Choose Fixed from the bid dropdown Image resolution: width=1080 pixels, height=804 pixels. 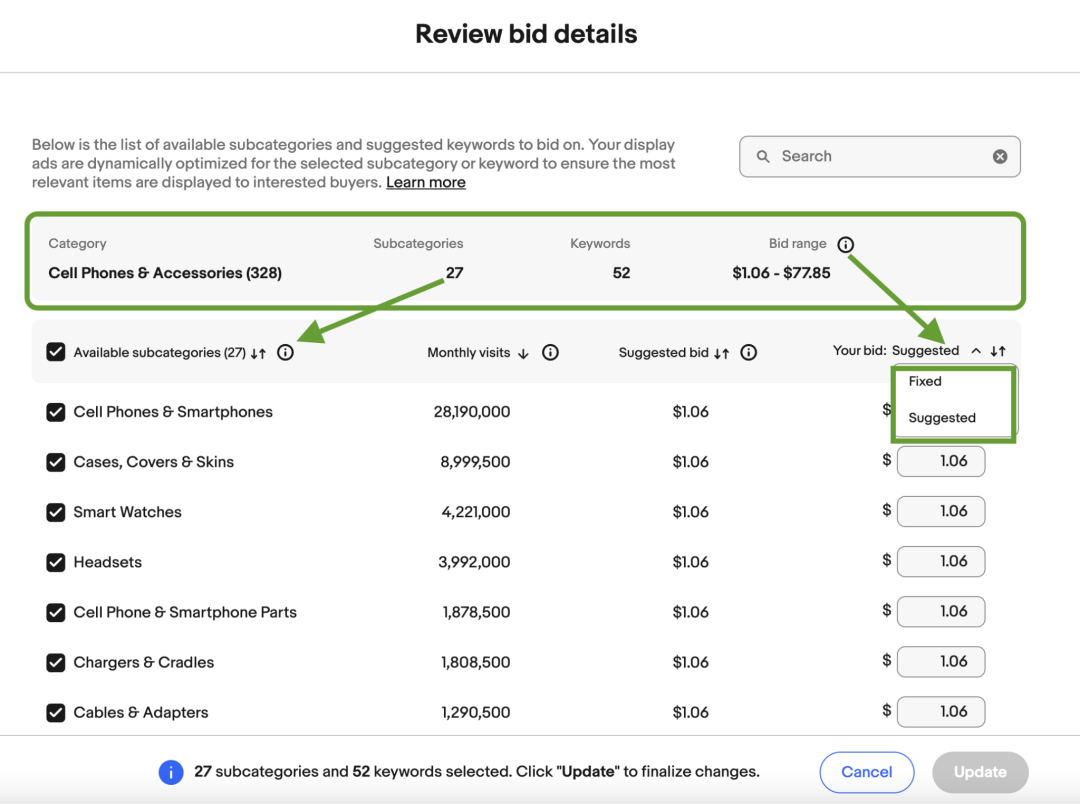(925, 381)
